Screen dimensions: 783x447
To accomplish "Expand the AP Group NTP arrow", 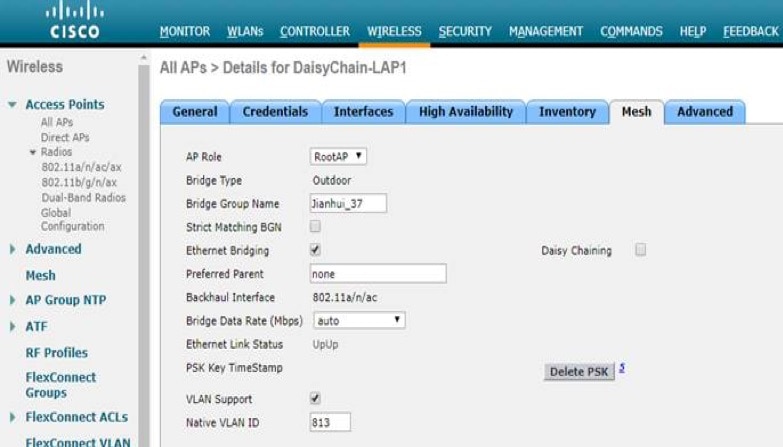I will click(x=12, y=300).
